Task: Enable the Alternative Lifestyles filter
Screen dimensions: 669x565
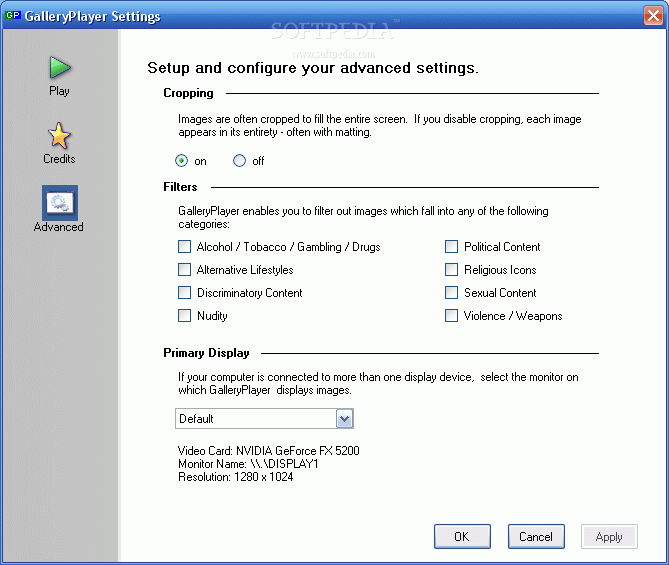Action: point(184,270)
